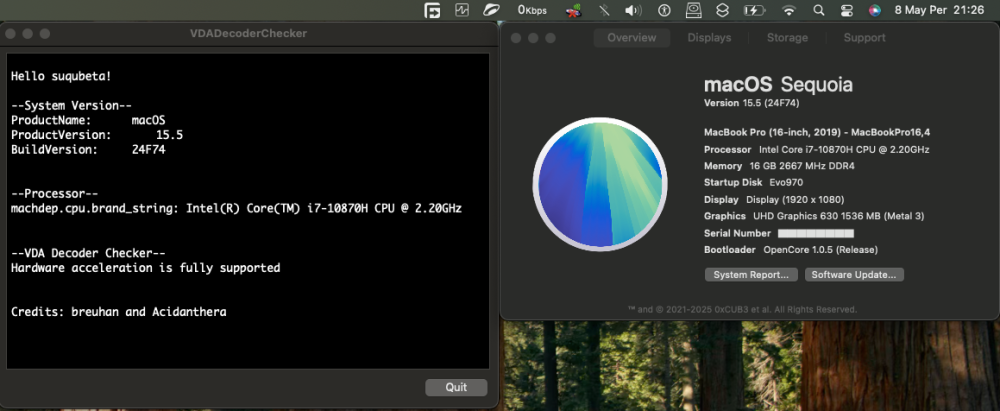The image size is (1000, 411).
Task: Open the Wi-Fi menu bar icon
Action: point(790,10)
